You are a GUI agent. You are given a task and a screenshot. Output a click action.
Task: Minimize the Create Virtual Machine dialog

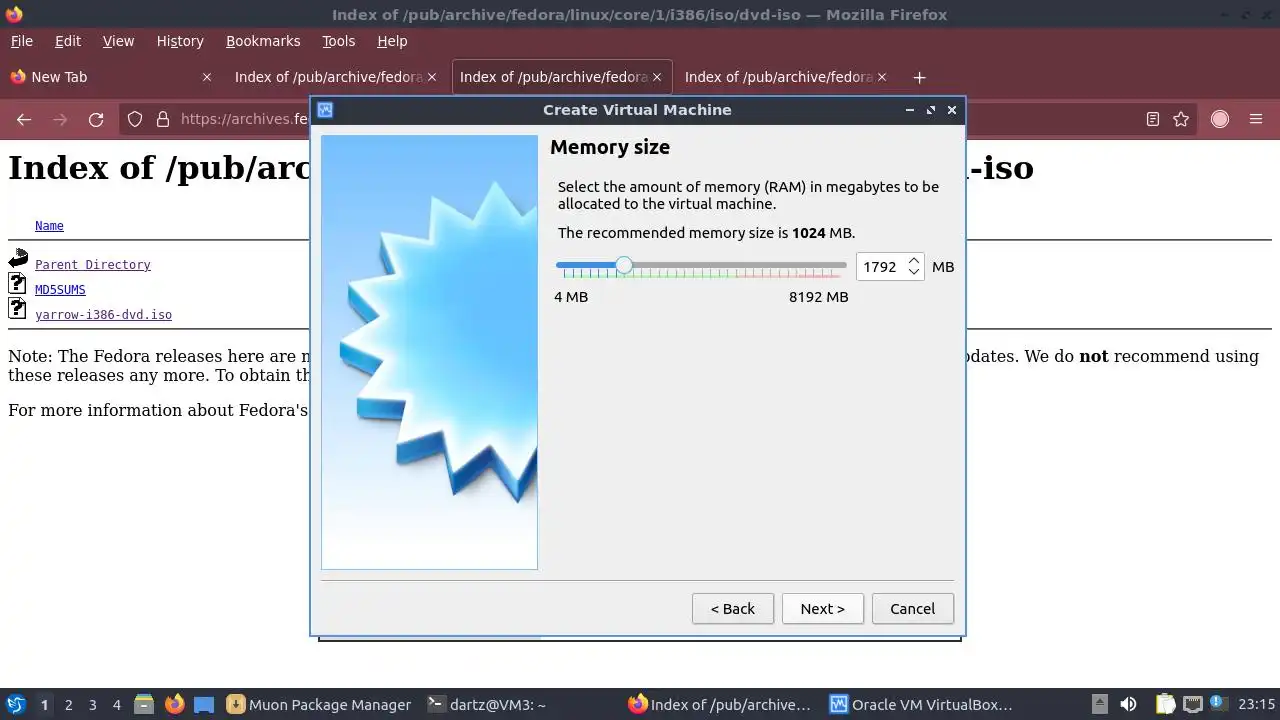pos(910,110)
